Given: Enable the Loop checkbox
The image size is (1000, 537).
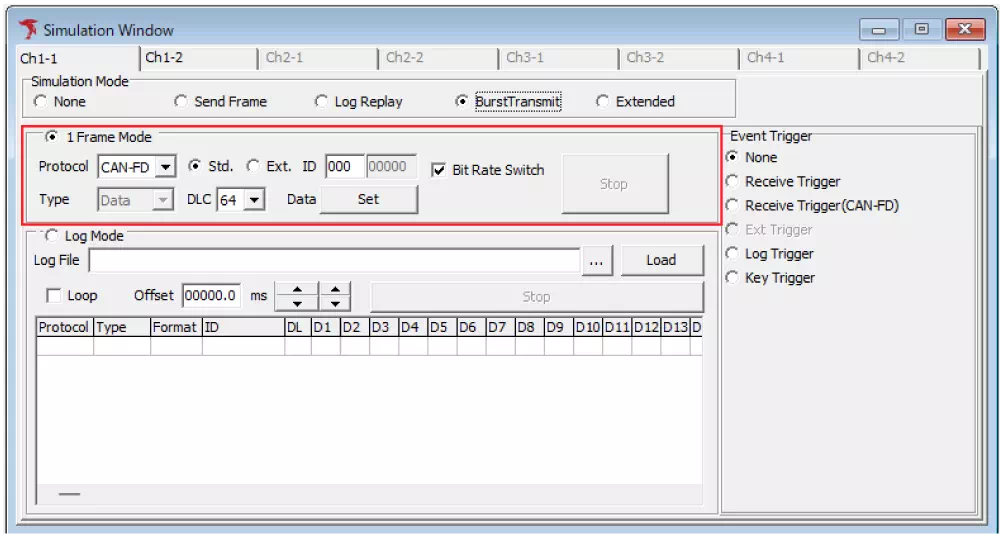Looking at the screenshot, I should pyautogui.click(x=54, y=296).
